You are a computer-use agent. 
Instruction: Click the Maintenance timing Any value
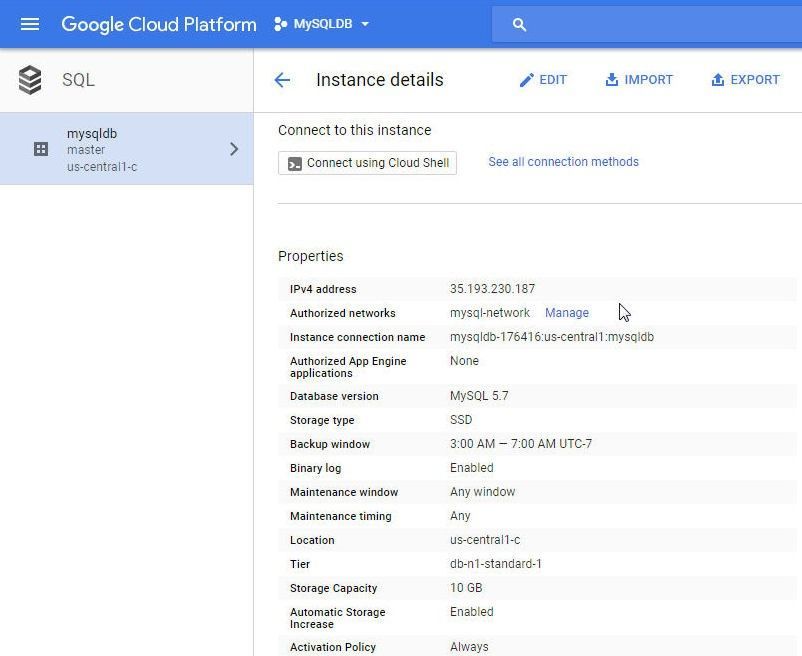click(x=460, y=516)
